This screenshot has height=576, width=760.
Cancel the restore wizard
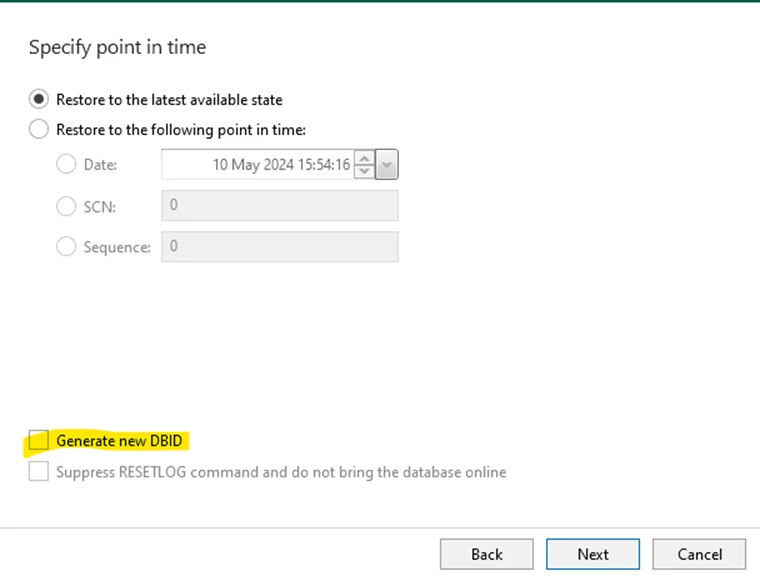(x=699, y=554)
